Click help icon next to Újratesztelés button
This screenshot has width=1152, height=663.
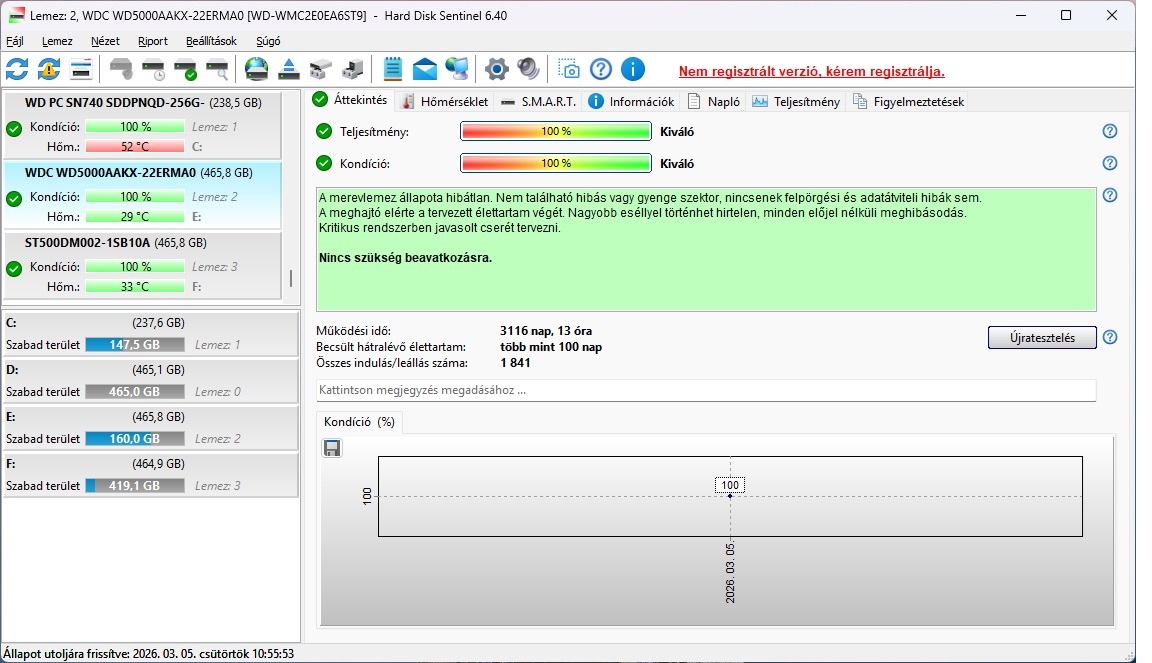(1110, 337)
